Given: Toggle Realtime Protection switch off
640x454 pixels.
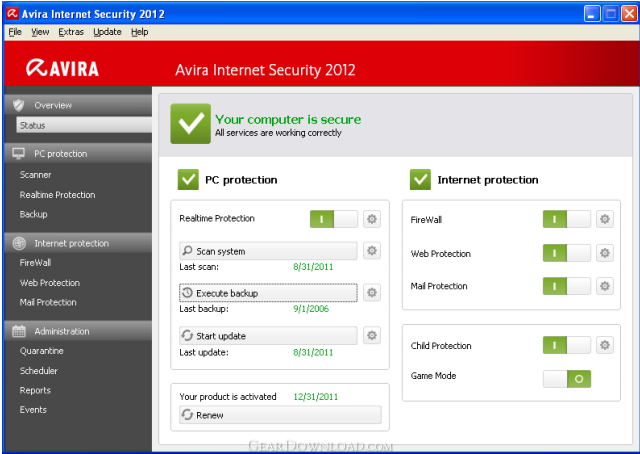Looking at the screenshot, I should coord(333,219).
